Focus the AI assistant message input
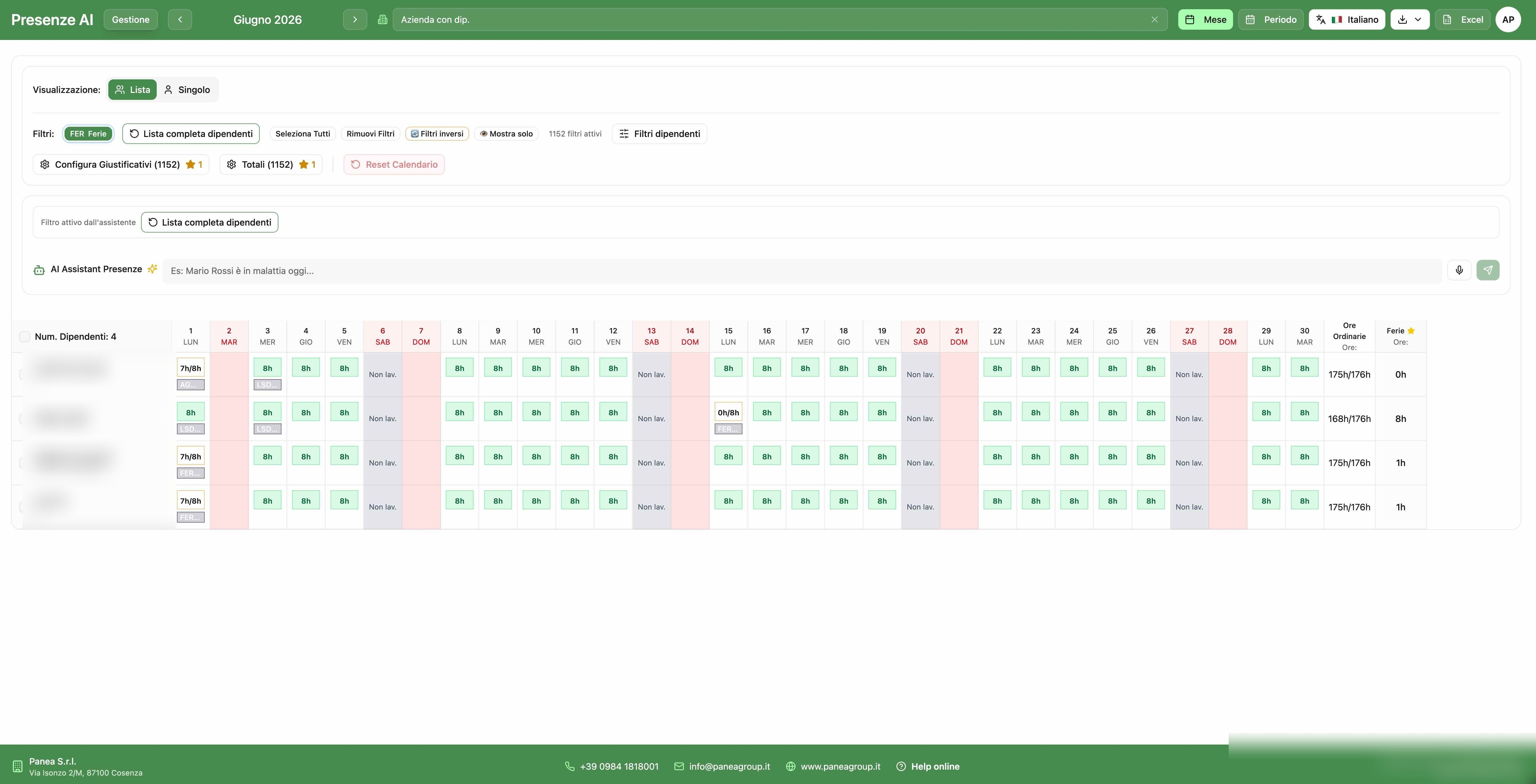The image size is (1536, 784). click(802, 271)
